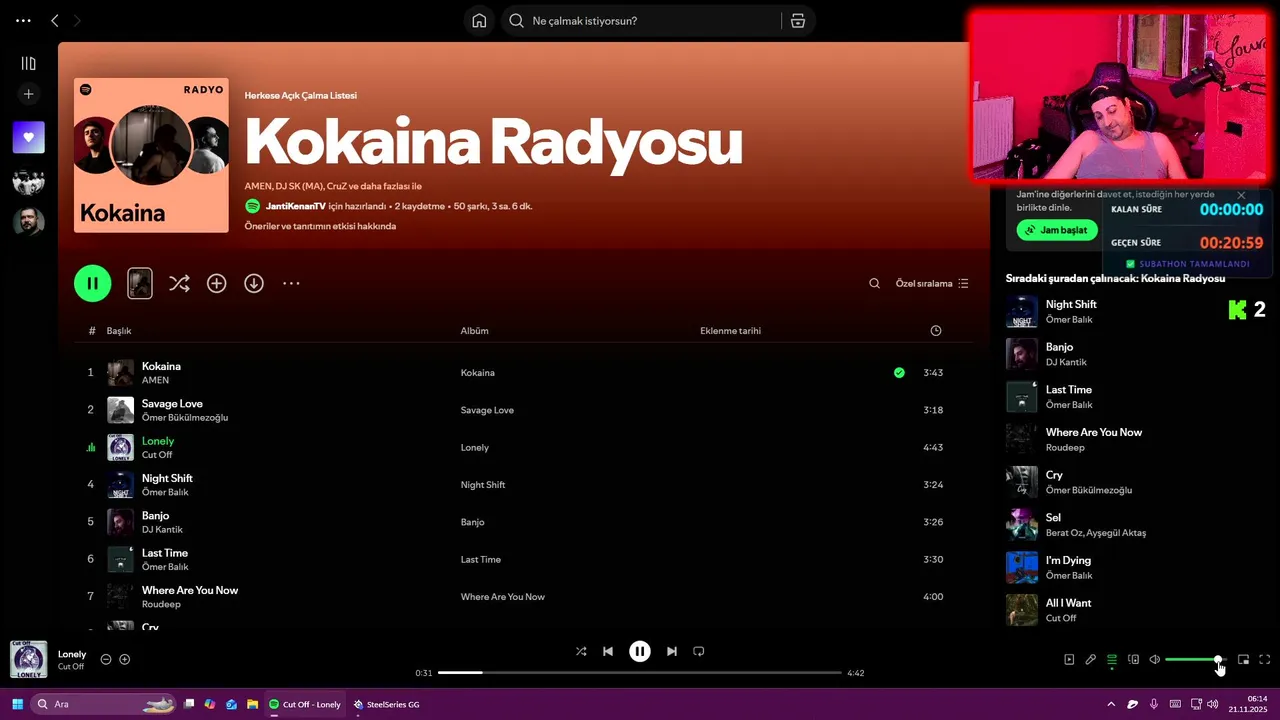
Task: Toggle saved checkmark for Kokaina track
Action: [x=899, y=372]
